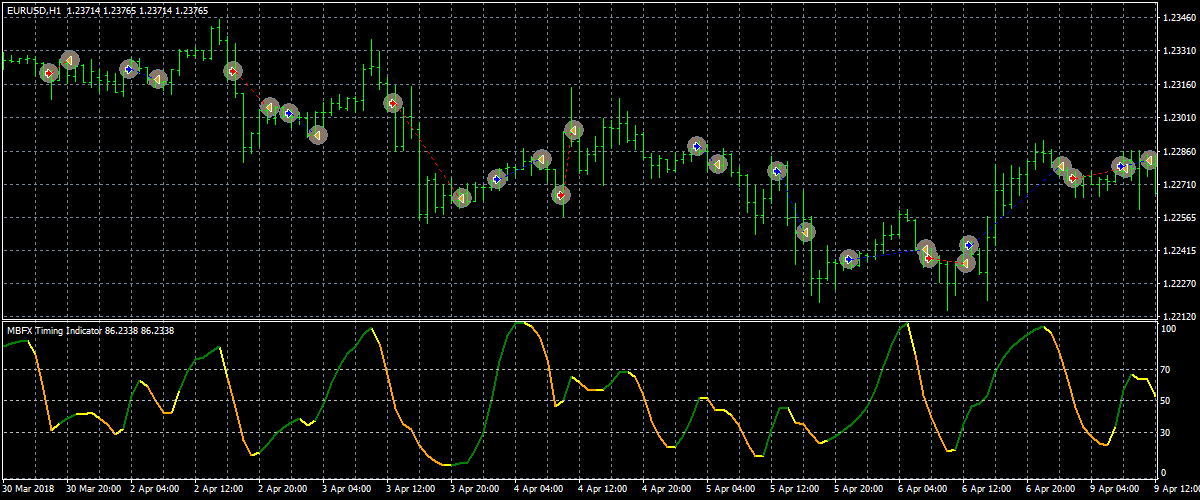The width and height of the screenshot is (1200, 500).
Task: Select blue arrow above the 2 Apr 20:00 label
Action: pyautogui.click(x=289, y=114)
